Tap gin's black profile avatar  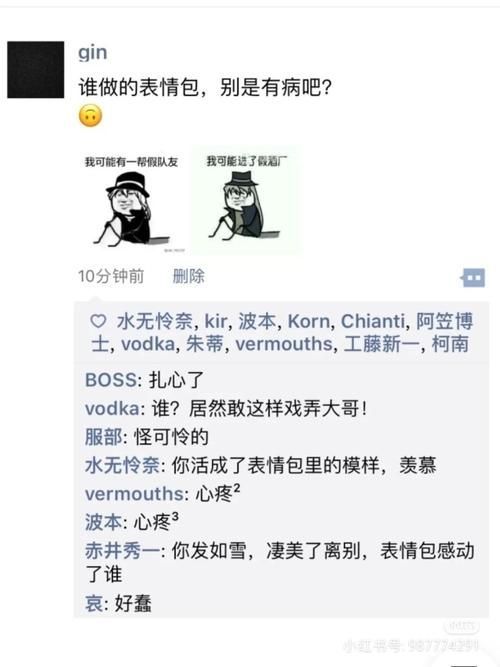36,70
